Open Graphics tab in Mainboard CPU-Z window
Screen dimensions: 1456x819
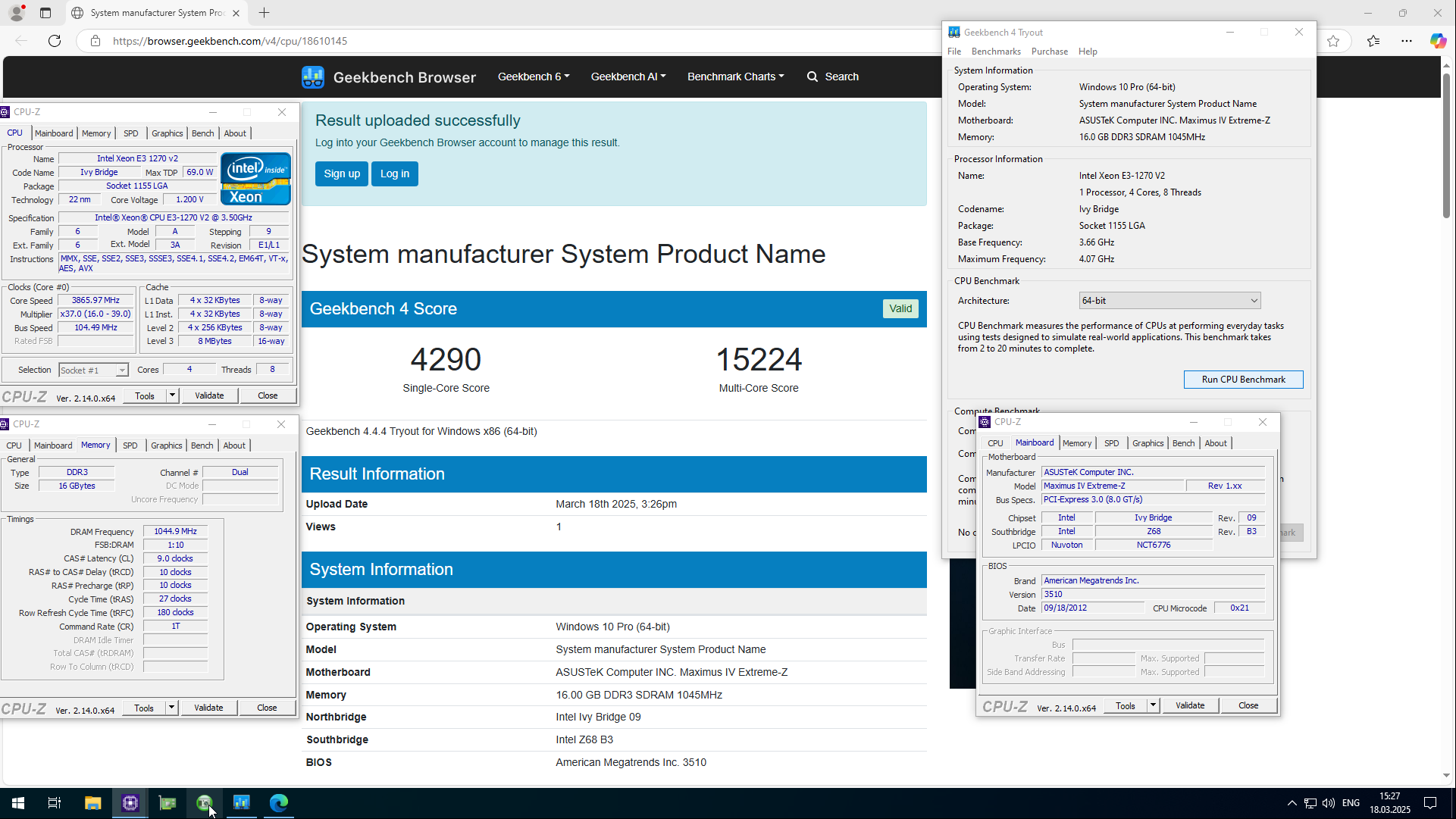(1148, 443)
